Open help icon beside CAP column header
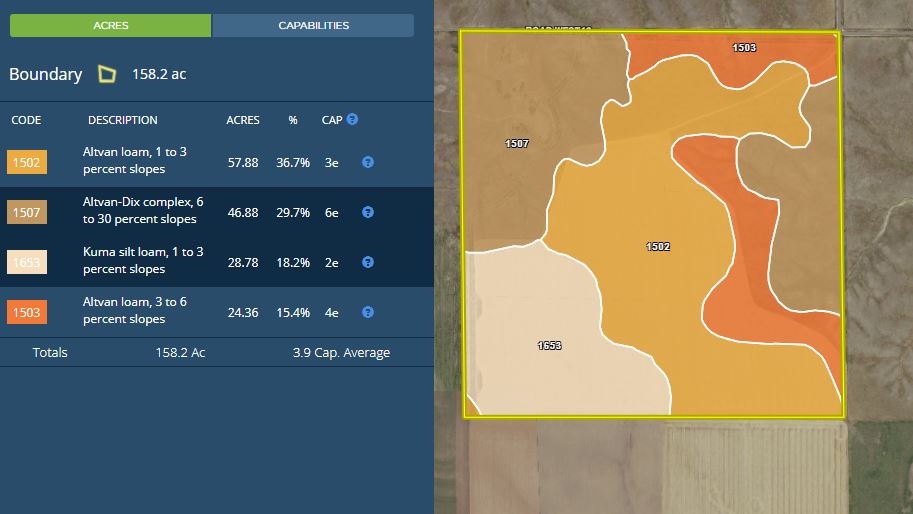 [352, 120]
